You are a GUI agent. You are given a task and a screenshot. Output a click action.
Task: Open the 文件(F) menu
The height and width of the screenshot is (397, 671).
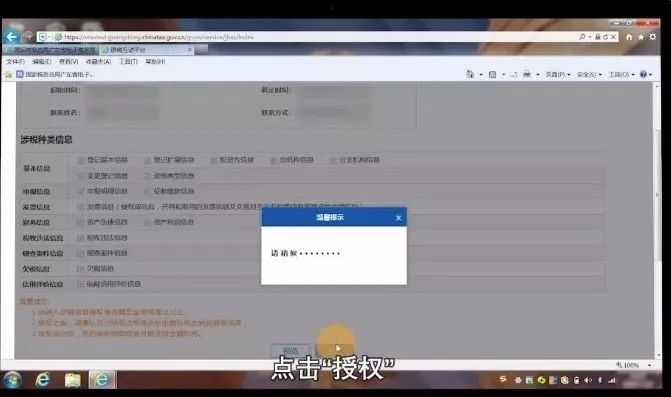tap(15, 62)
